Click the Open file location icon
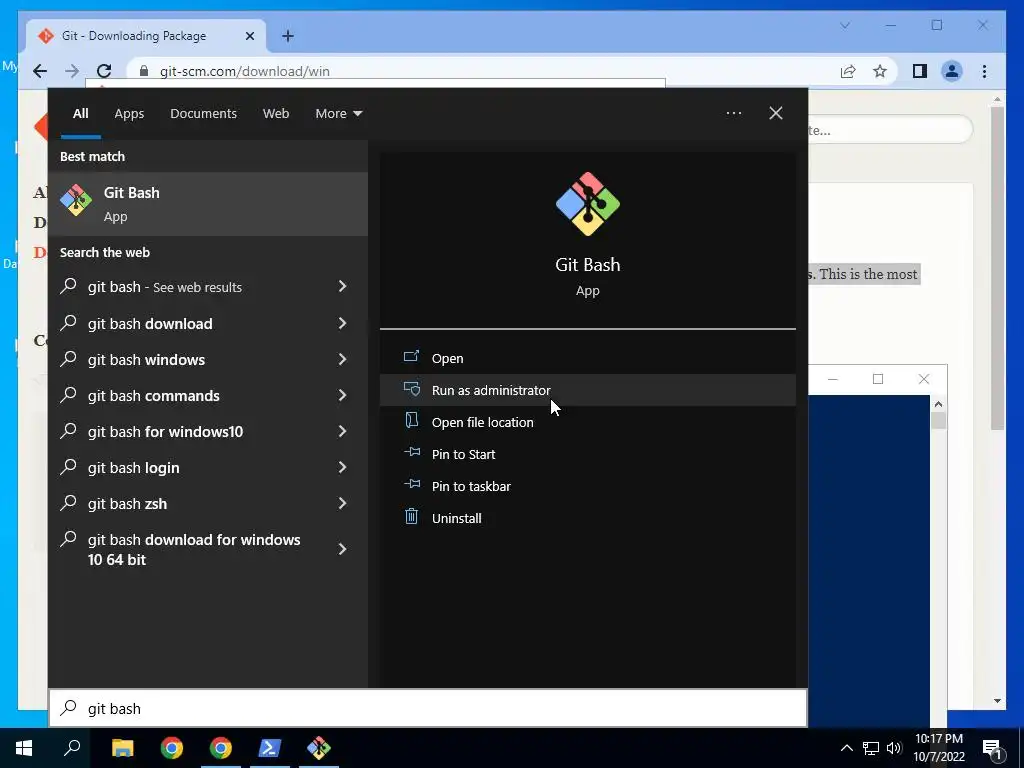 point(411,420)
